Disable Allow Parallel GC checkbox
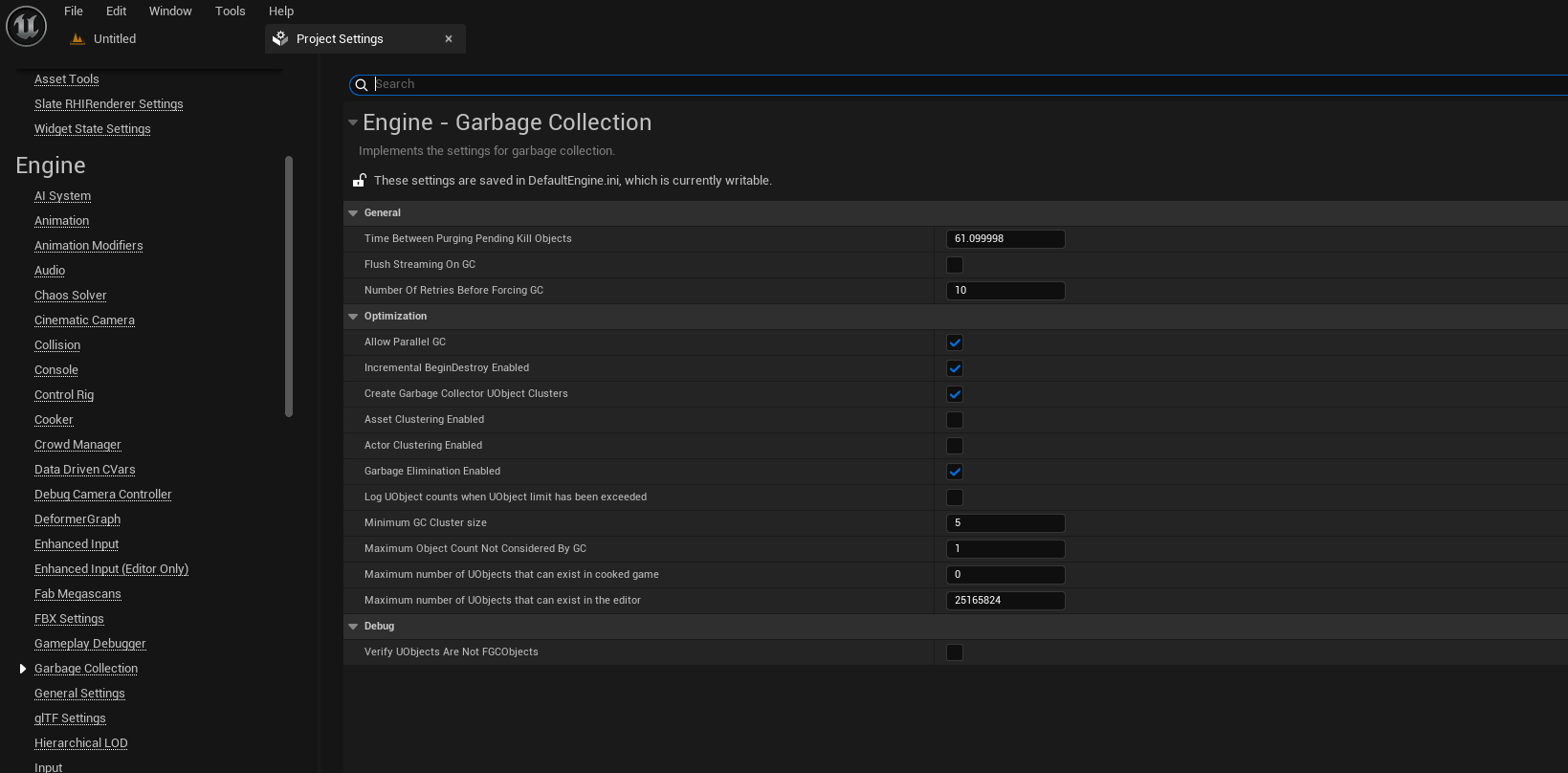 (x=955, y=342)
